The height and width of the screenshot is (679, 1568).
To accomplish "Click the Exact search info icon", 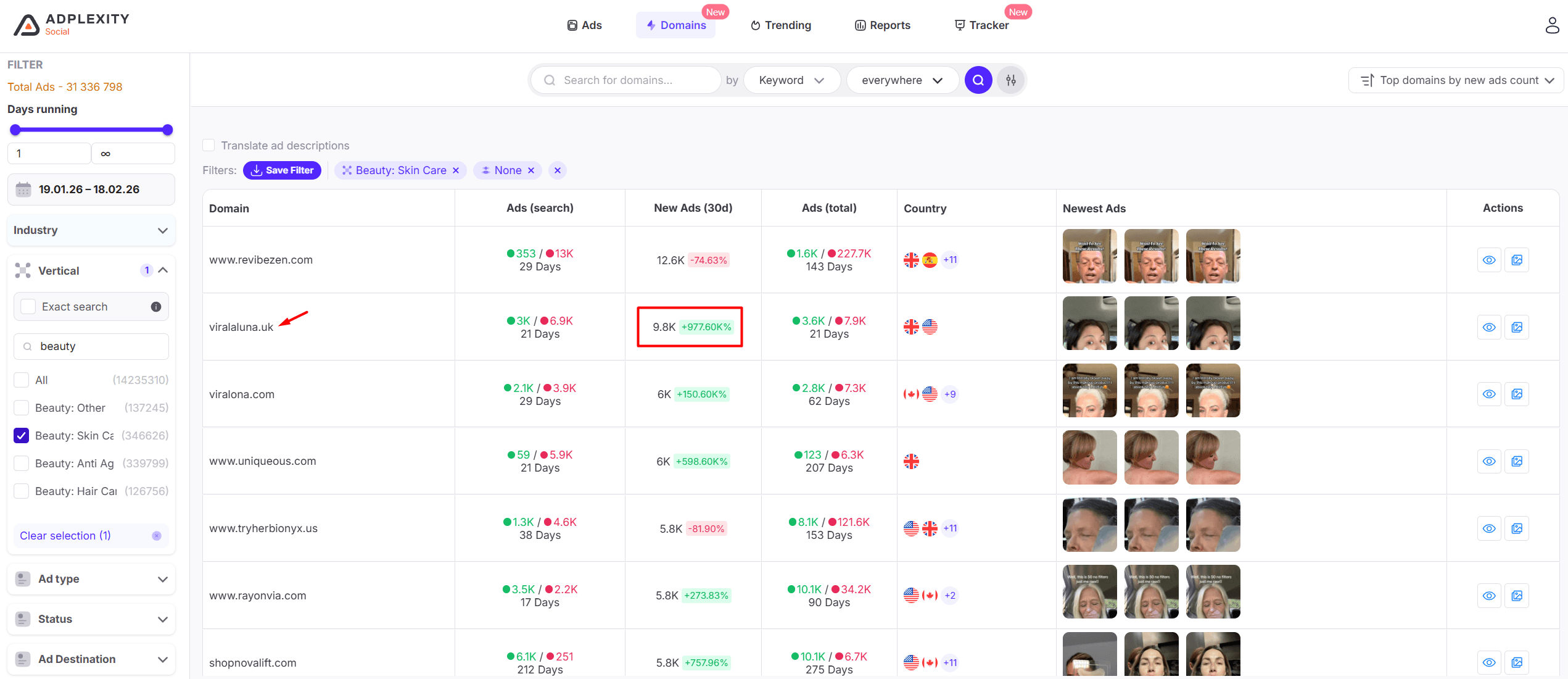I will (x=156, y=307).
